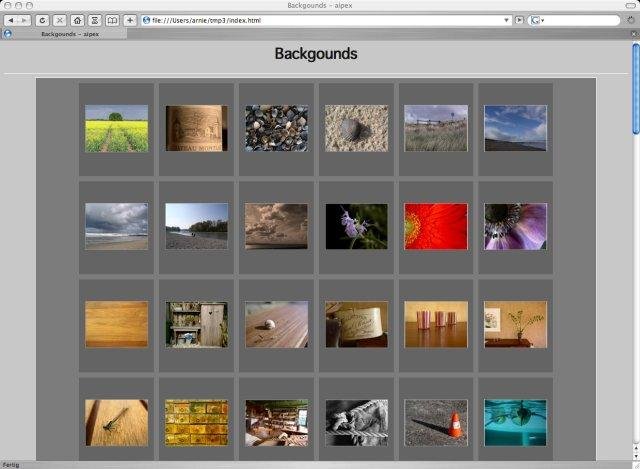Open the grassy dune fence thumbnail
Image resolution: width=640 pixels, height=469 pixels.
[436, 128]
